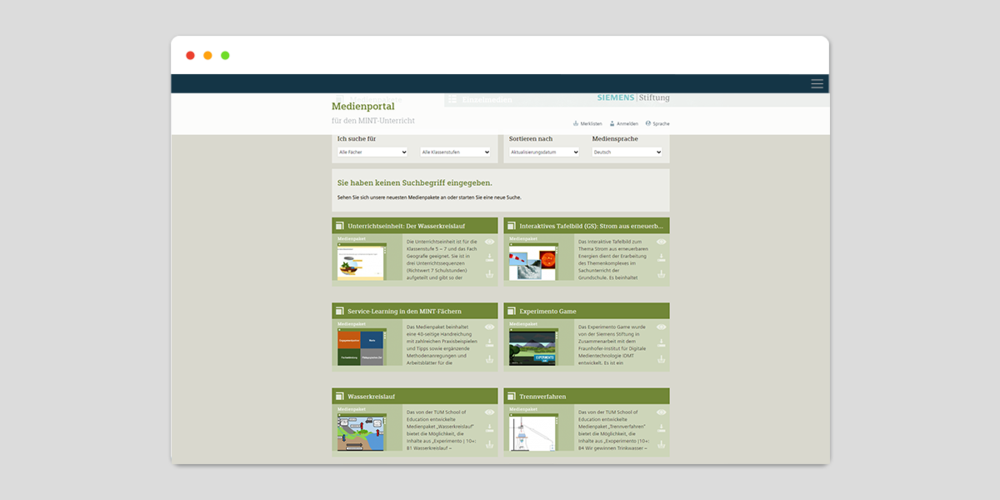This screenshot has height=500, width=1000.
Task: Click the Siemens Stiftung logo
Action: tap(633, 98)
